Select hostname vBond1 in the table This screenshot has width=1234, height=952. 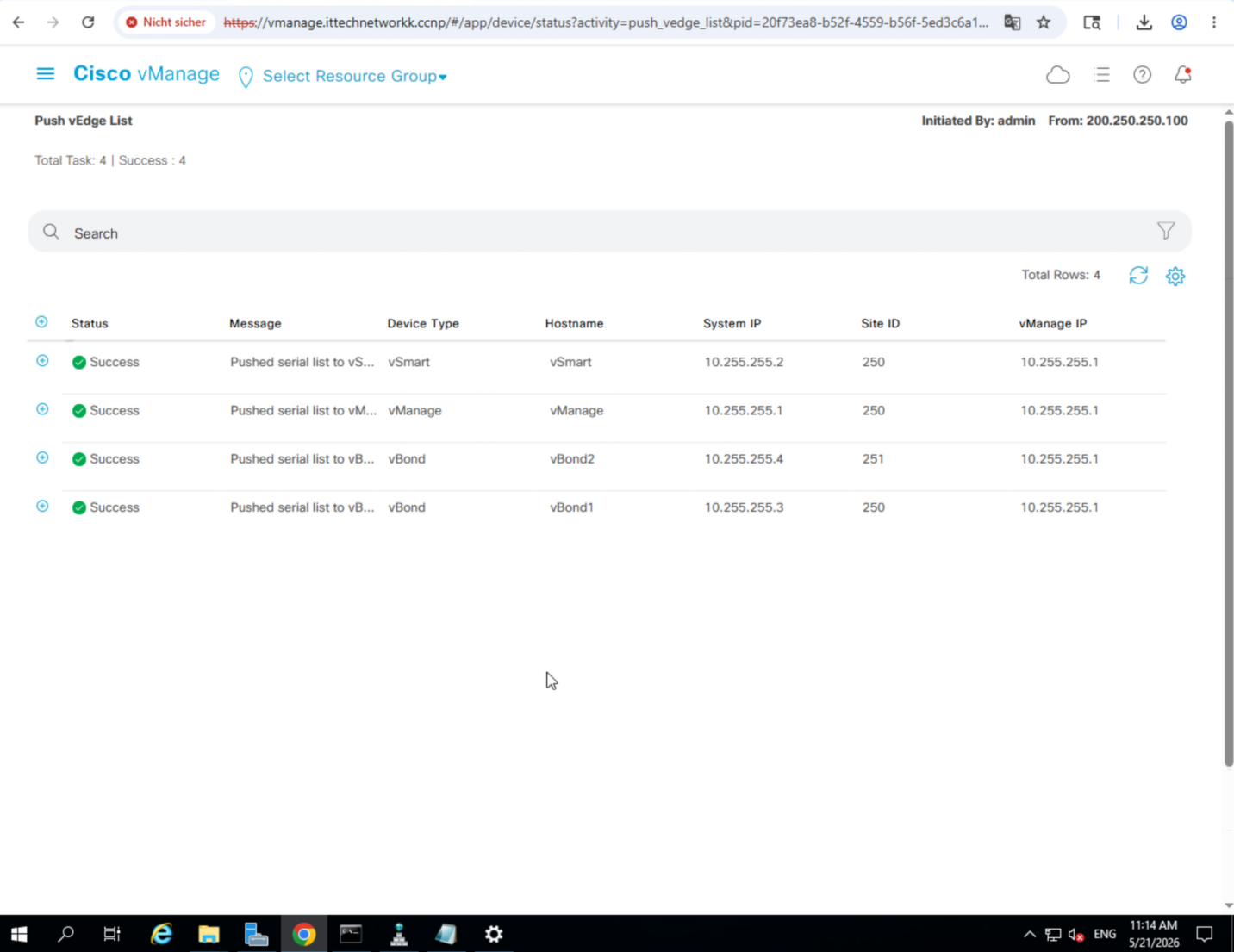(x=571, y=507)
